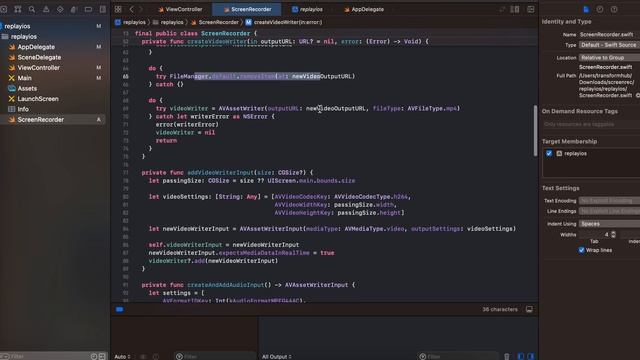Open the Debug navigator icon
This screenshot has height=360, width=640.
(x=74, y=9)
